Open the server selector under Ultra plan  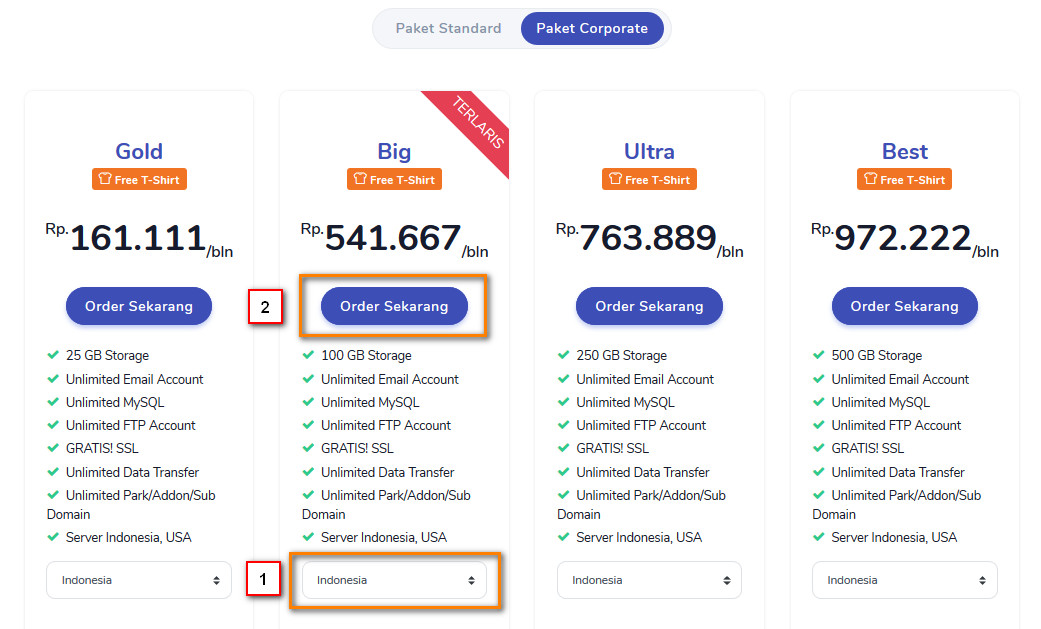(x=649, y=580)
